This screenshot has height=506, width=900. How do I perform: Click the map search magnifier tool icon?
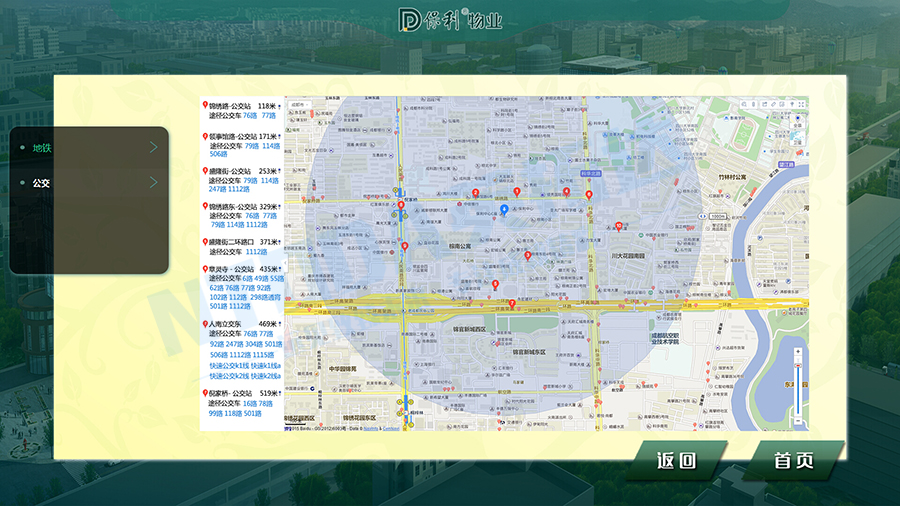pyautogui.click(x=744, y=104)
